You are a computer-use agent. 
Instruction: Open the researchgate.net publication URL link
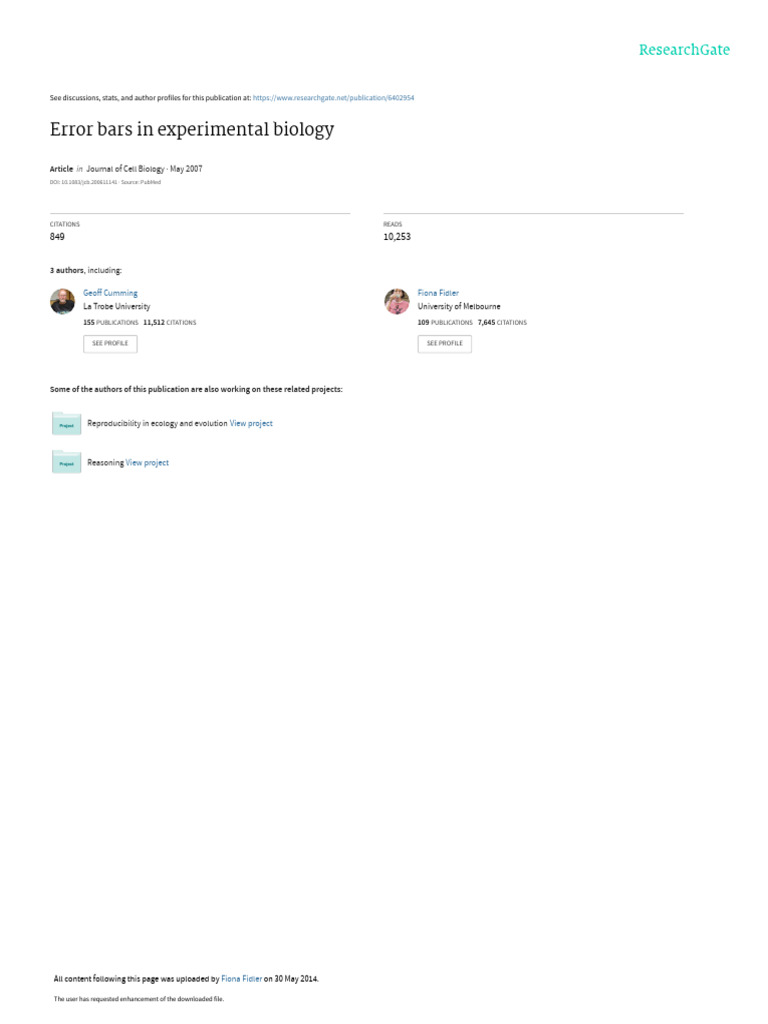[x=334, y=98]
